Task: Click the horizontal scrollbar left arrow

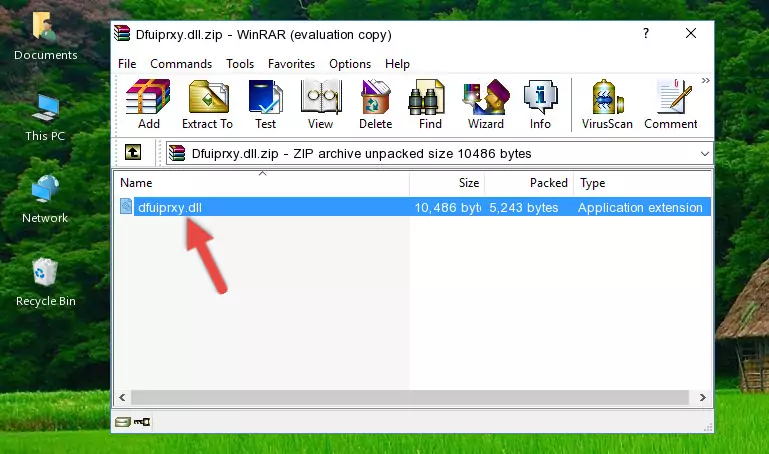Action: click(123, 397)
